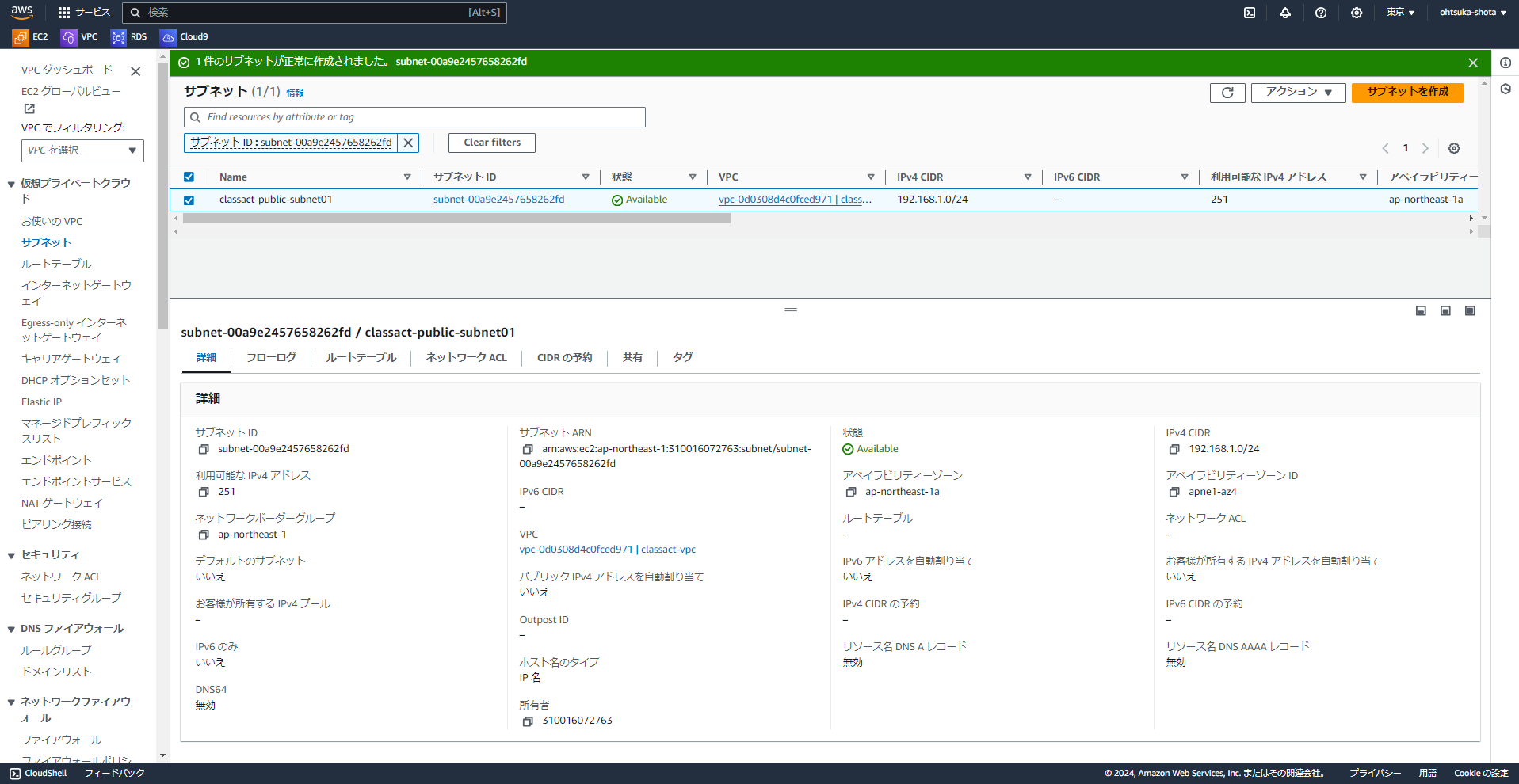
Task: Switch to the CIDR の予約 tab
Action: (564, 358)
